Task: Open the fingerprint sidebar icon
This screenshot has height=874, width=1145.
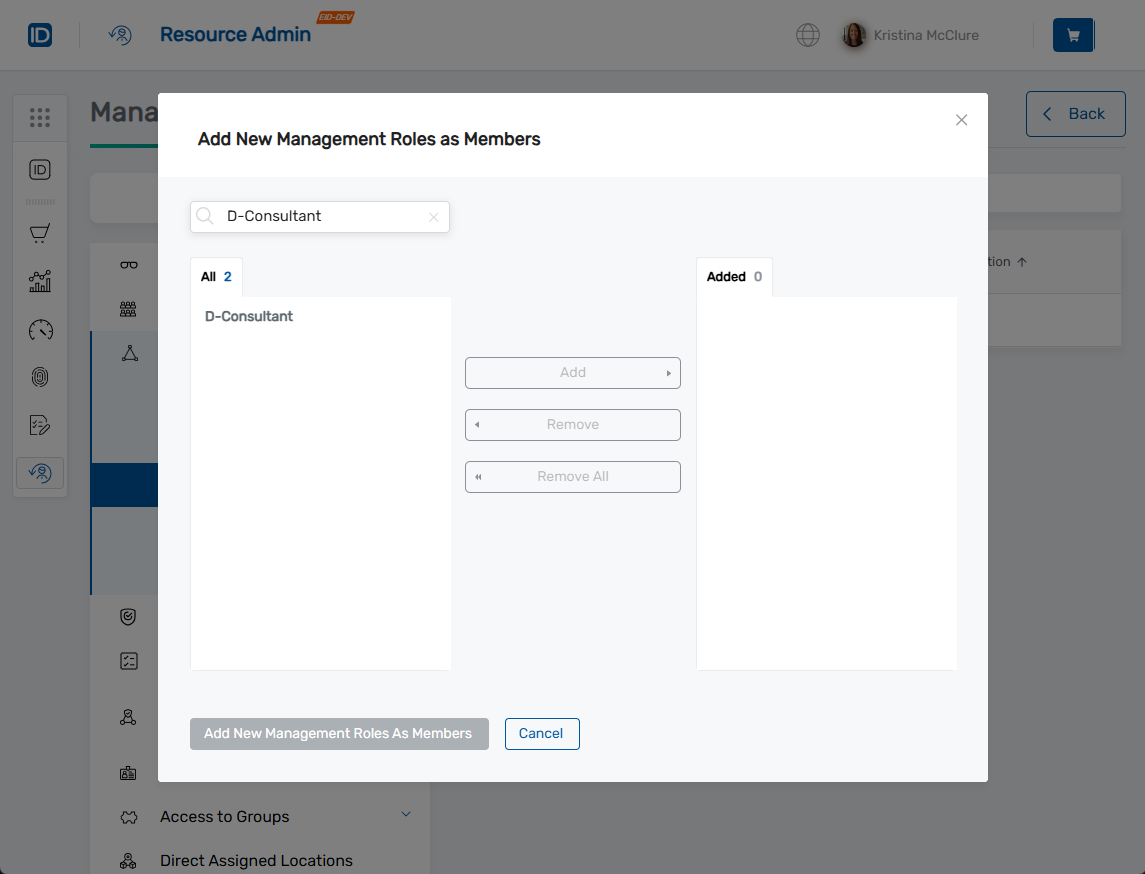Action: (40, 377)
